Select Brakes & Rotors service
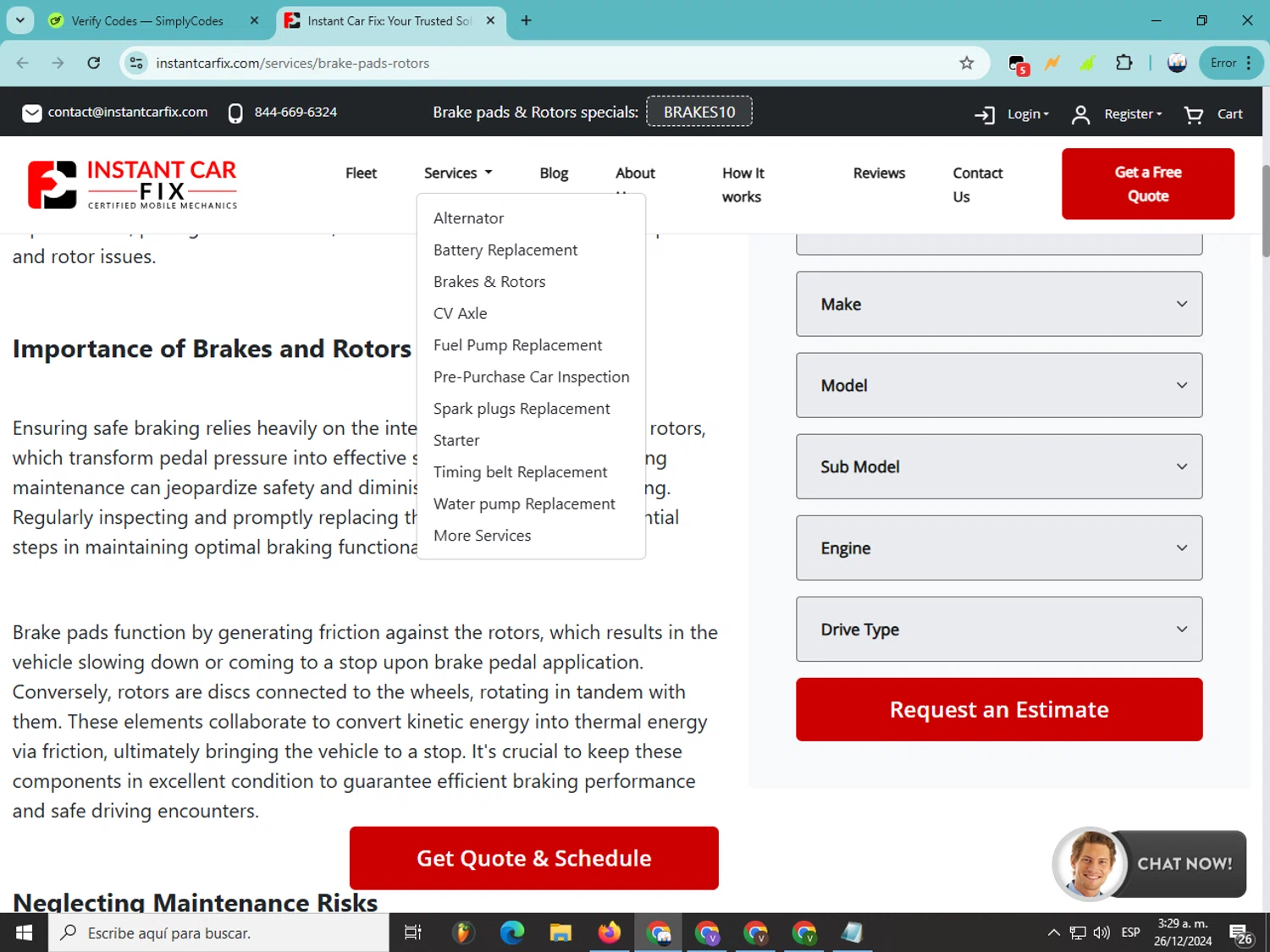1270x952 pixels. [x=489, y=282]
